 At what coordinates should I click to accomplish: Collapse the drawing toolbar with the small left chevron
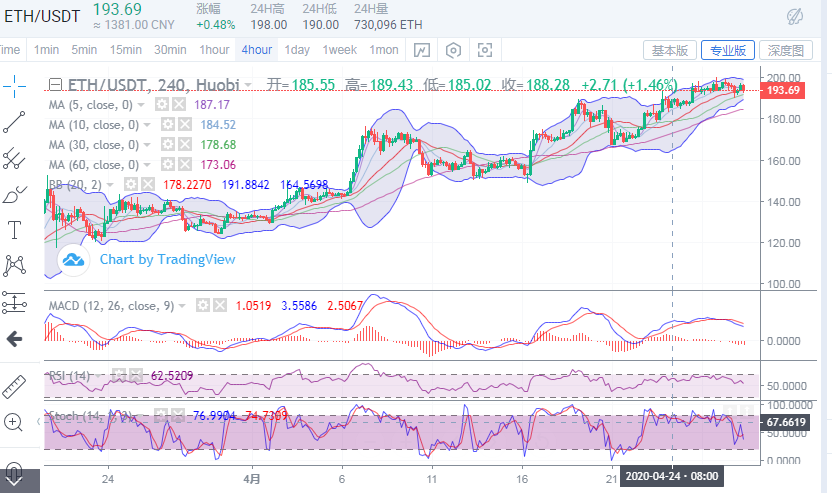38,422
